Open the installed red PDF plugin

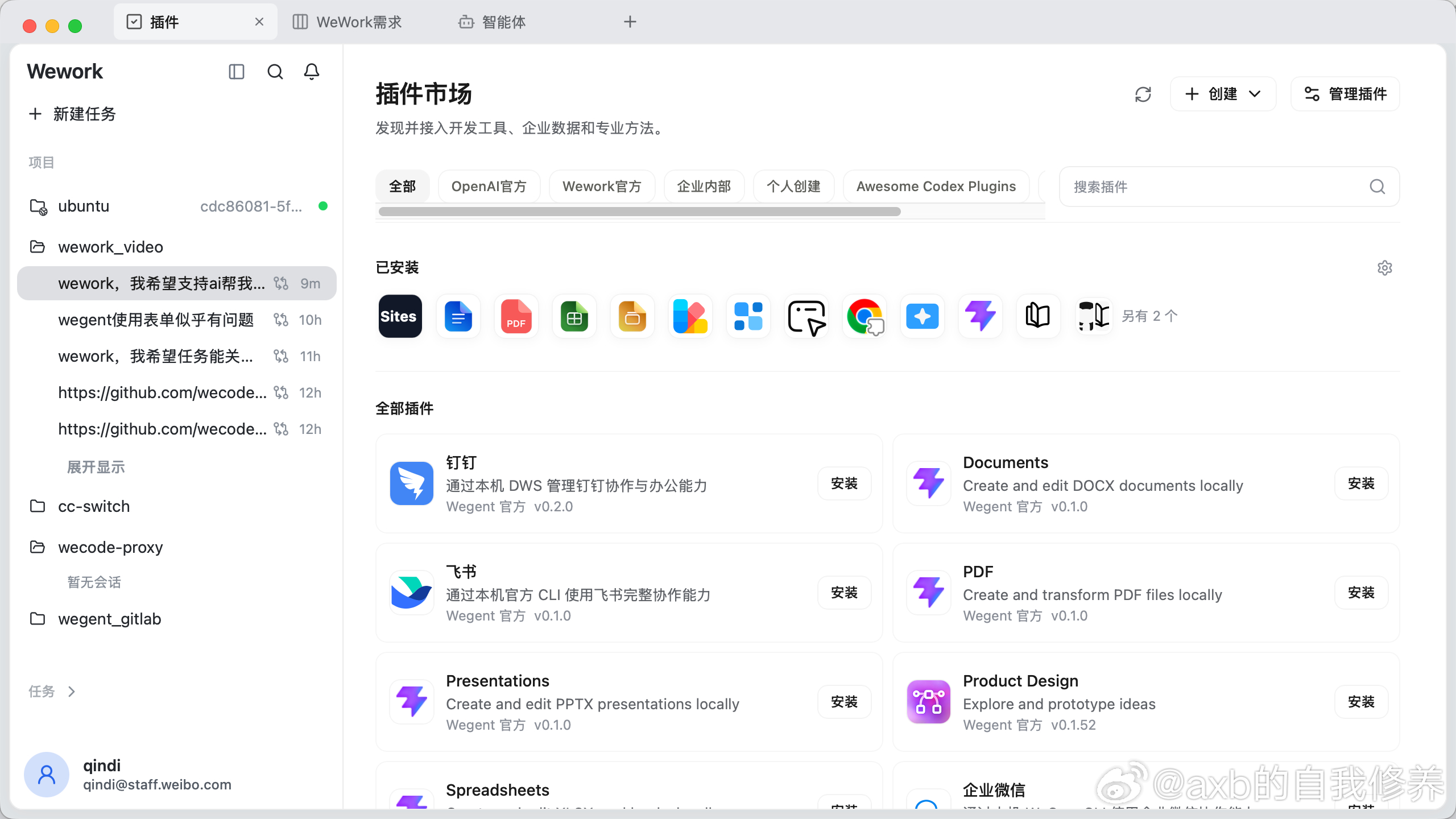click(x=516, y=316)
